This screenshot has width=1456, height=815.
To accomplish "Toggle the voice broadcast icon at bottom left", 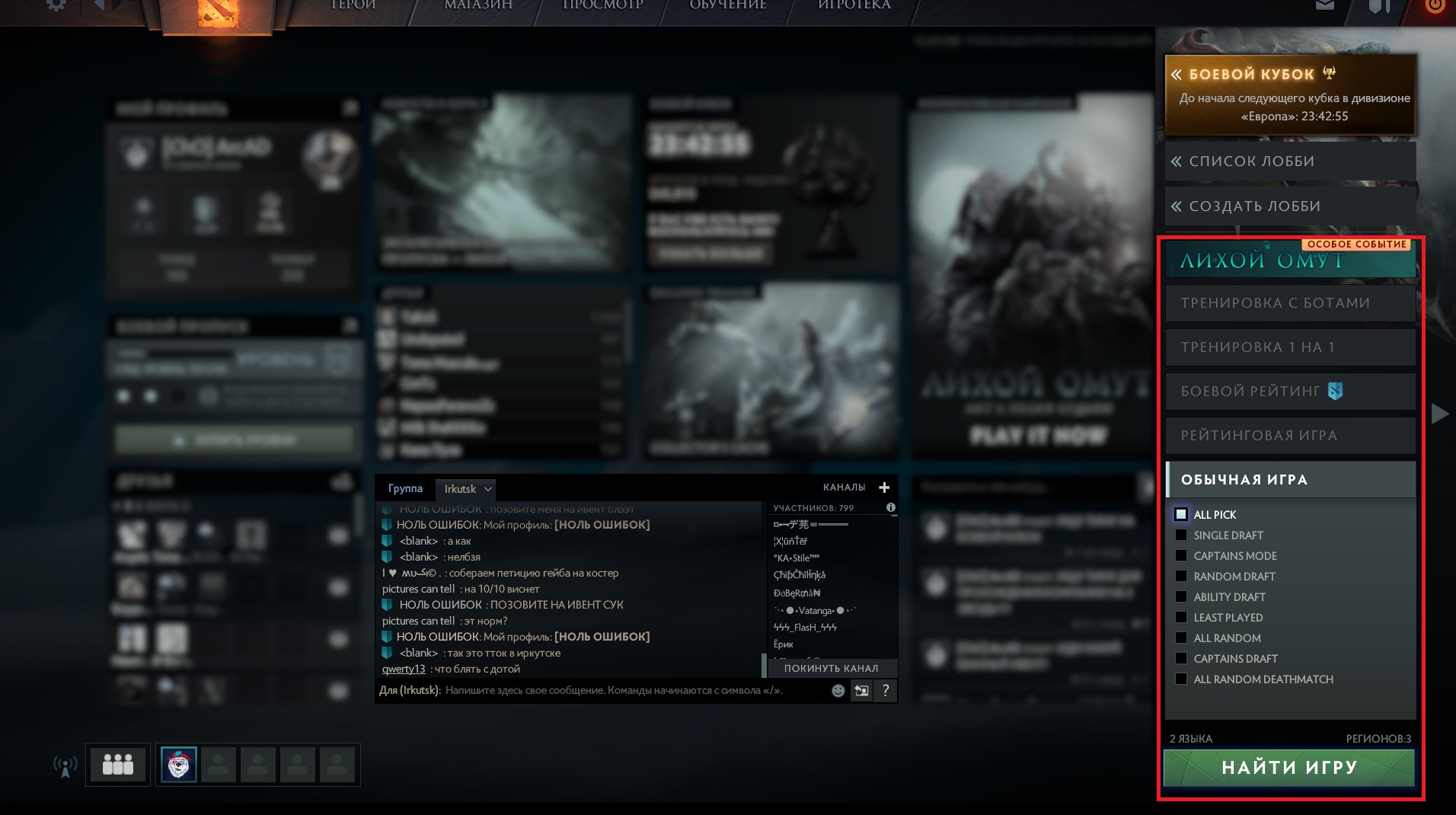I will pyautogui.click(x=65, y=765).
